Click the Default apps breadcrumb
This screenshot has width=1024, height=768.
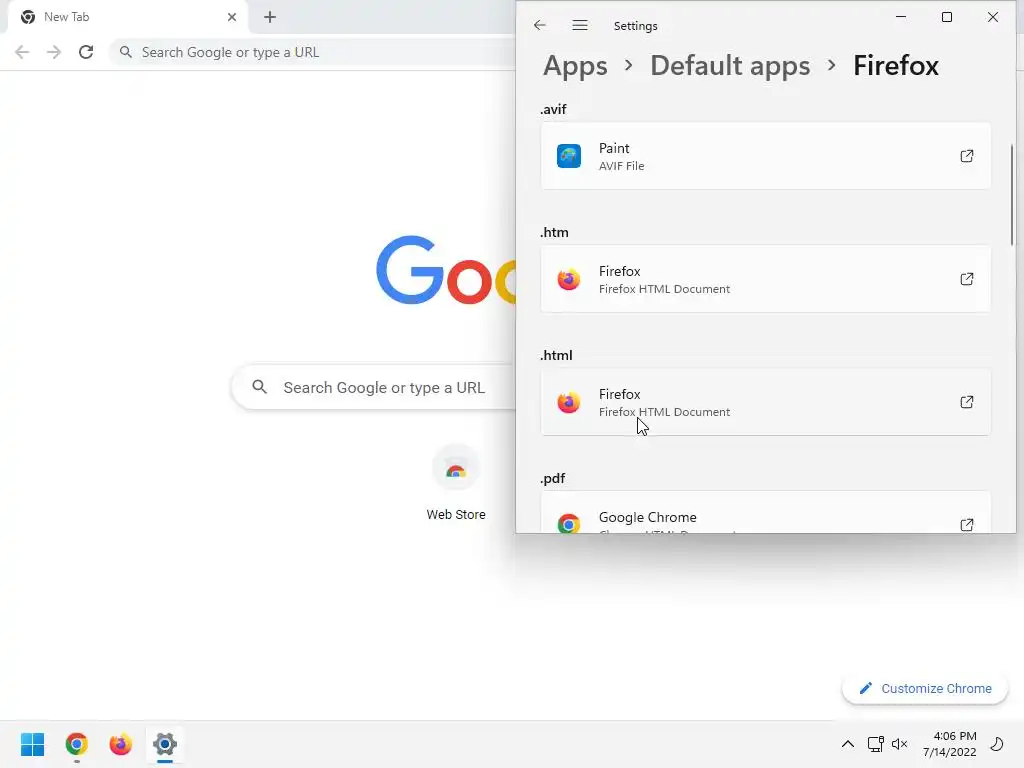(730, 66)
